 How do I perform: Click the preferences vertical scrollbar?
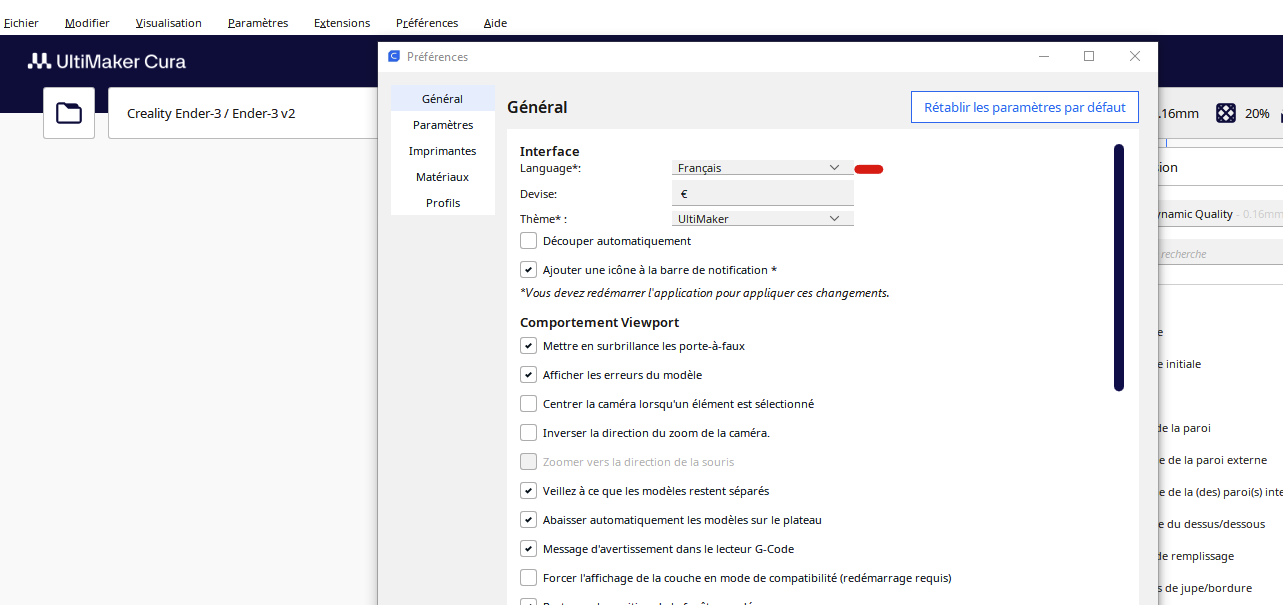pyautogui.click(x=1119, y=268)
